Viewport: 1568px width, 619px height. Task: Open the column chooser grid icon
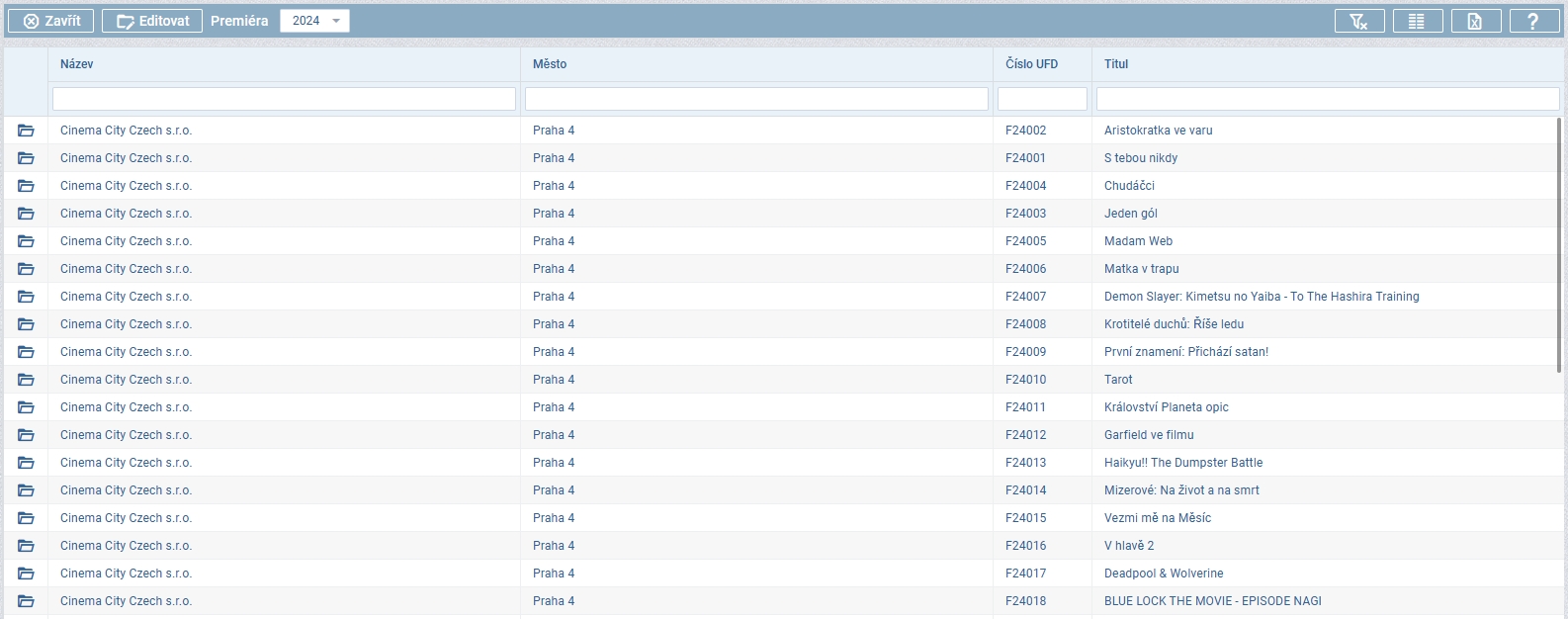coord(1417,21)
